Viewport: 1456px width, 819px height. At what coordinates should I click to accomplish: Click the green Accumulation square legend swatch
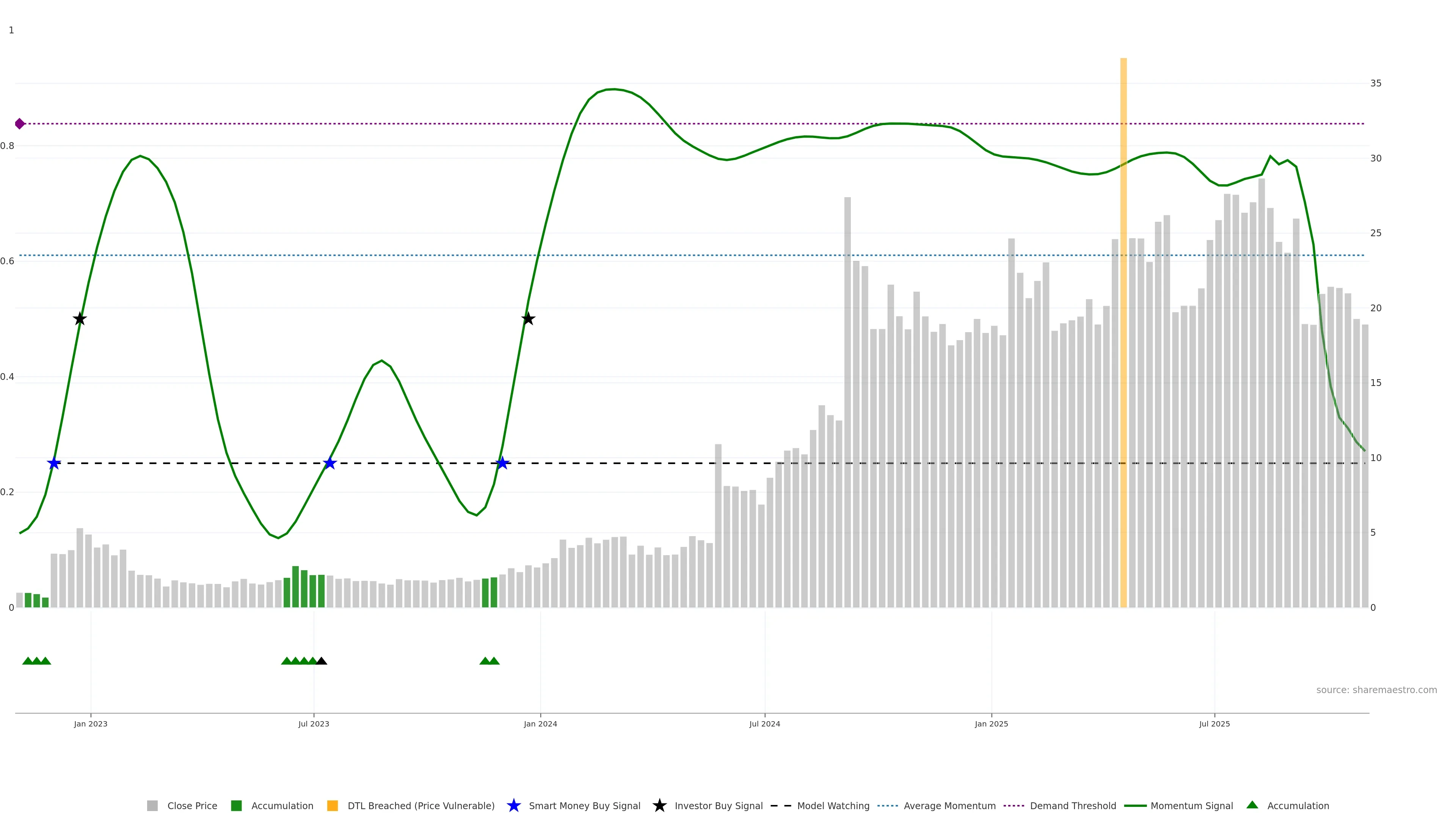pyautogui.click(x=236, y=805)
